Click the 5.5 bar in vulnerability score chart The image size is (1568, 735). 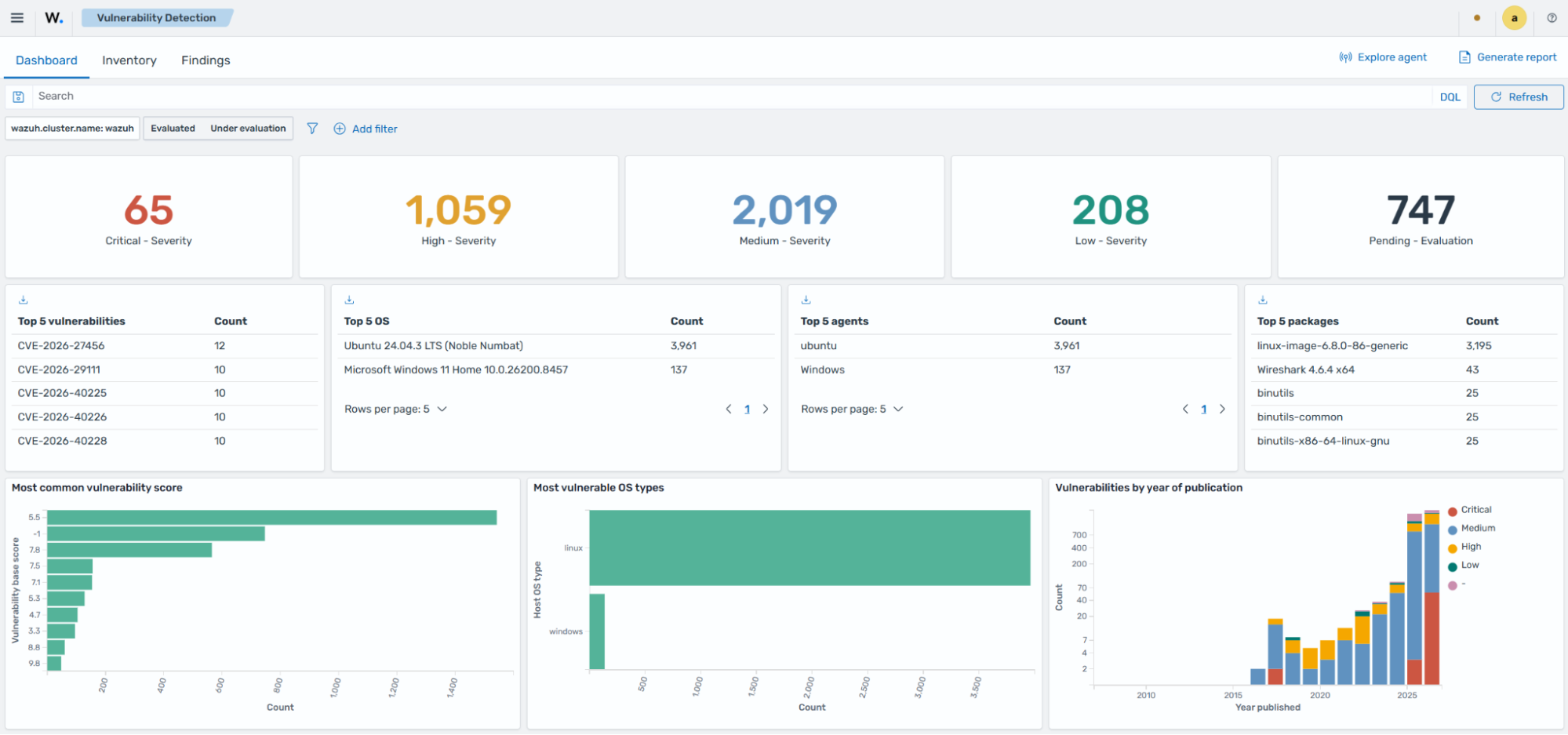point(272,518)
